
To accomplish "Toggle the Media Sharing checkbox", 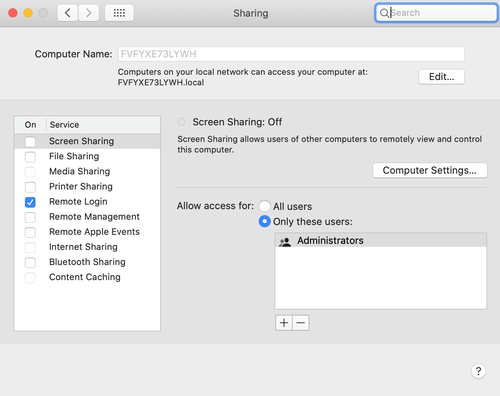I will (x=30, y=172).
